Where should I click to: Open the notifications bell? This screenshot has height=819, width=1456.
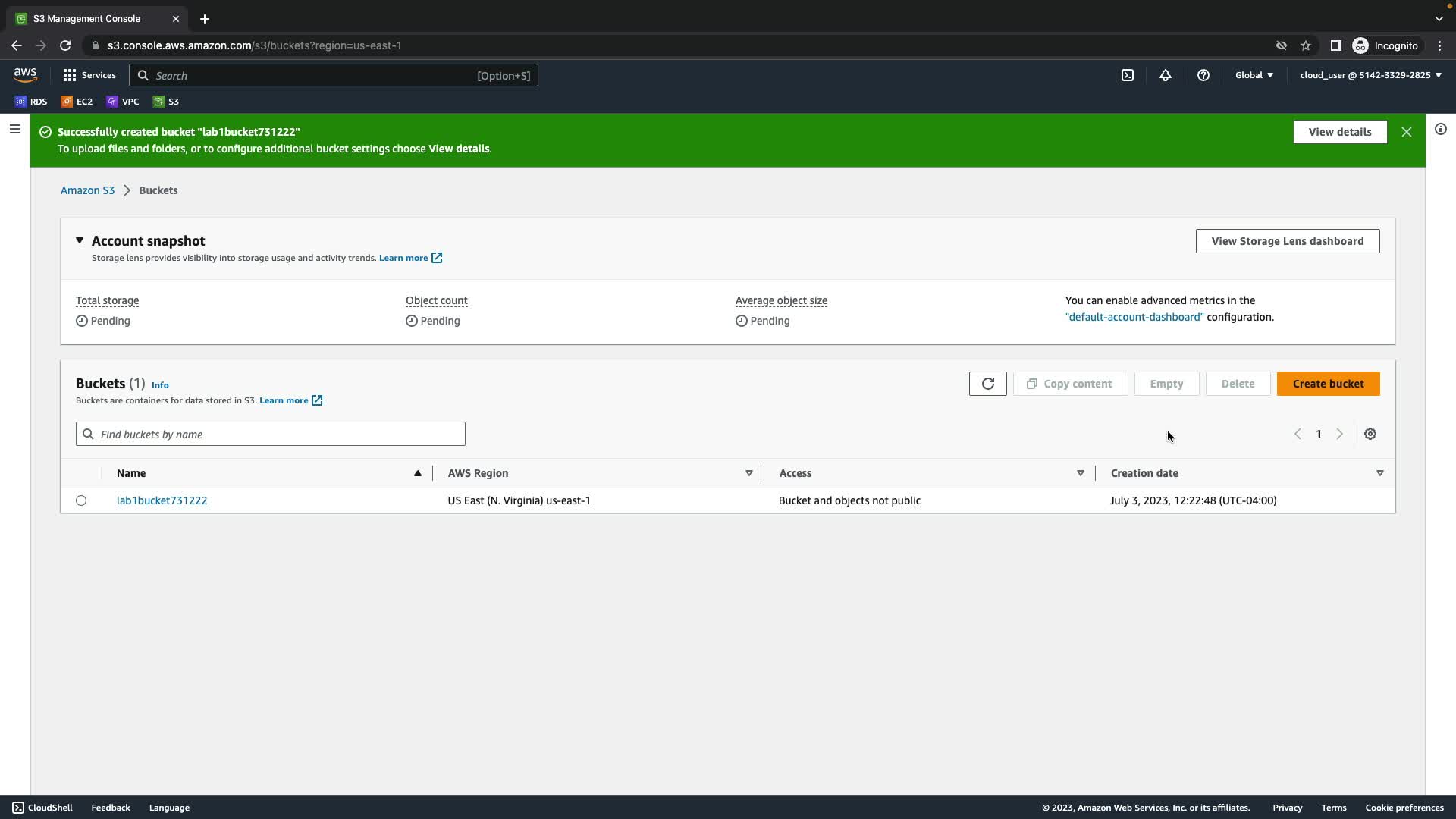[1166, 75]
